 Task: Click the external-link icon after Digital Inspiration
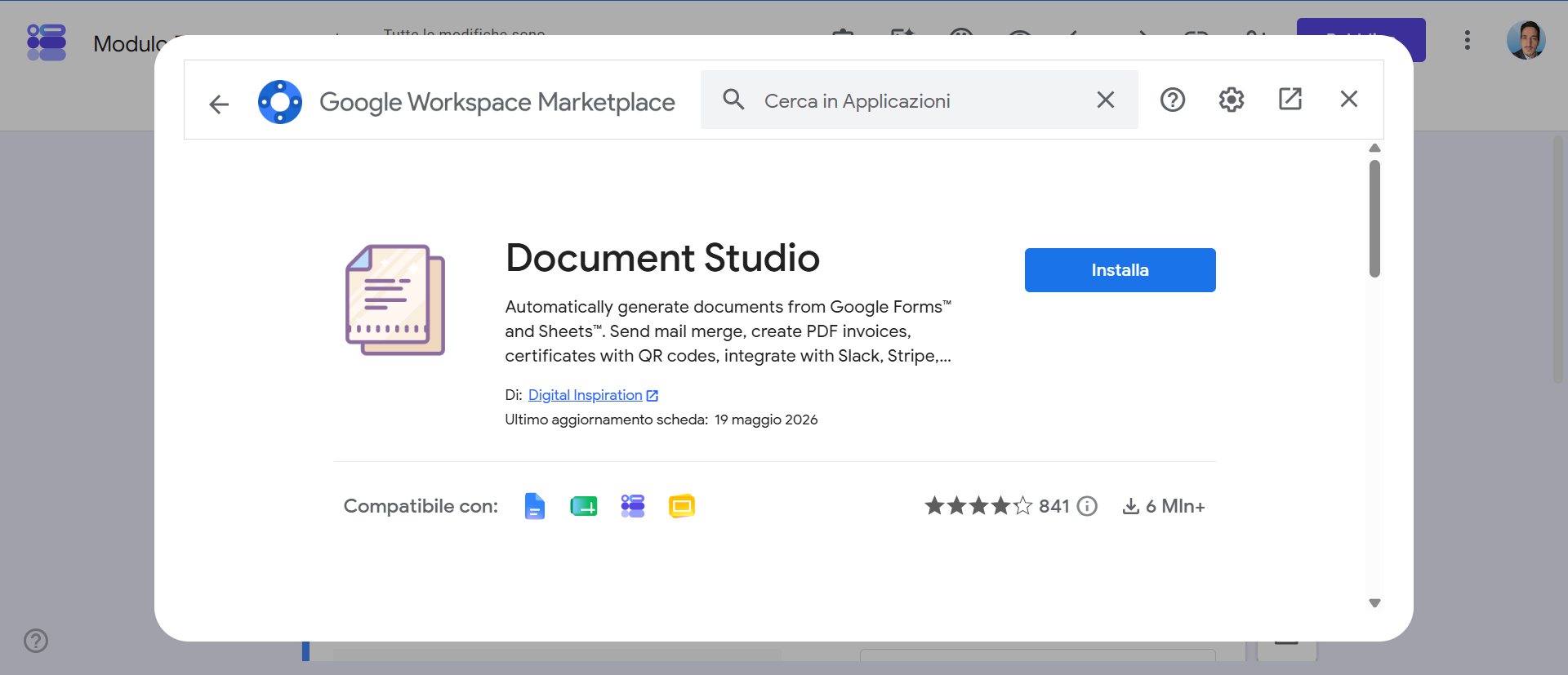(653, 396)
